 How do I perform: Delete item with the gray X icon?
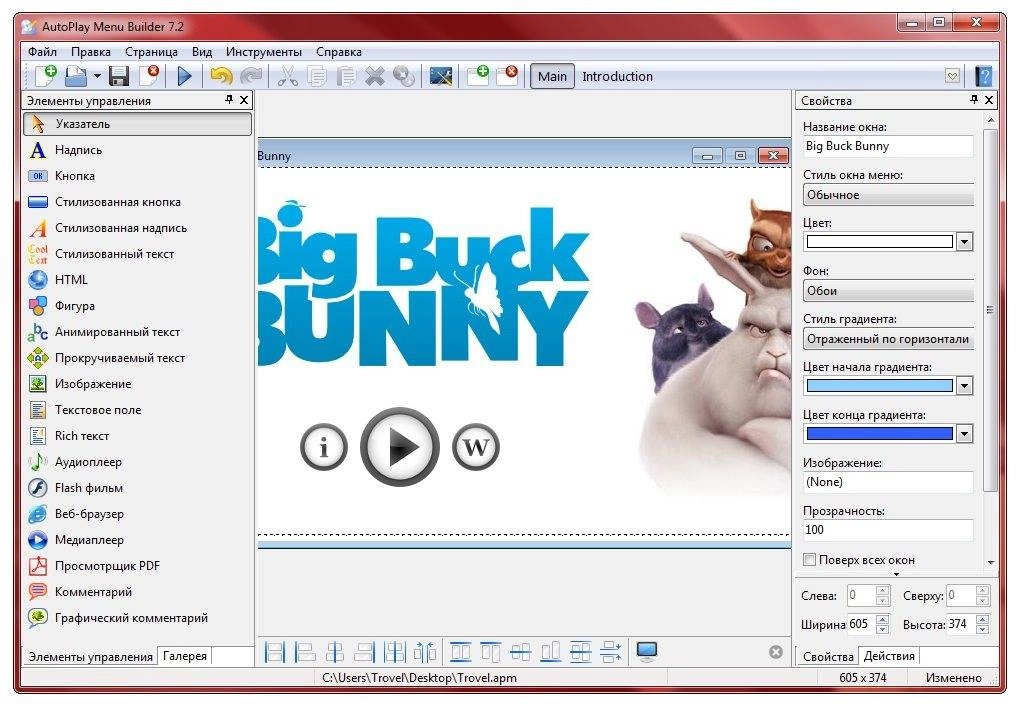[374, 76]
